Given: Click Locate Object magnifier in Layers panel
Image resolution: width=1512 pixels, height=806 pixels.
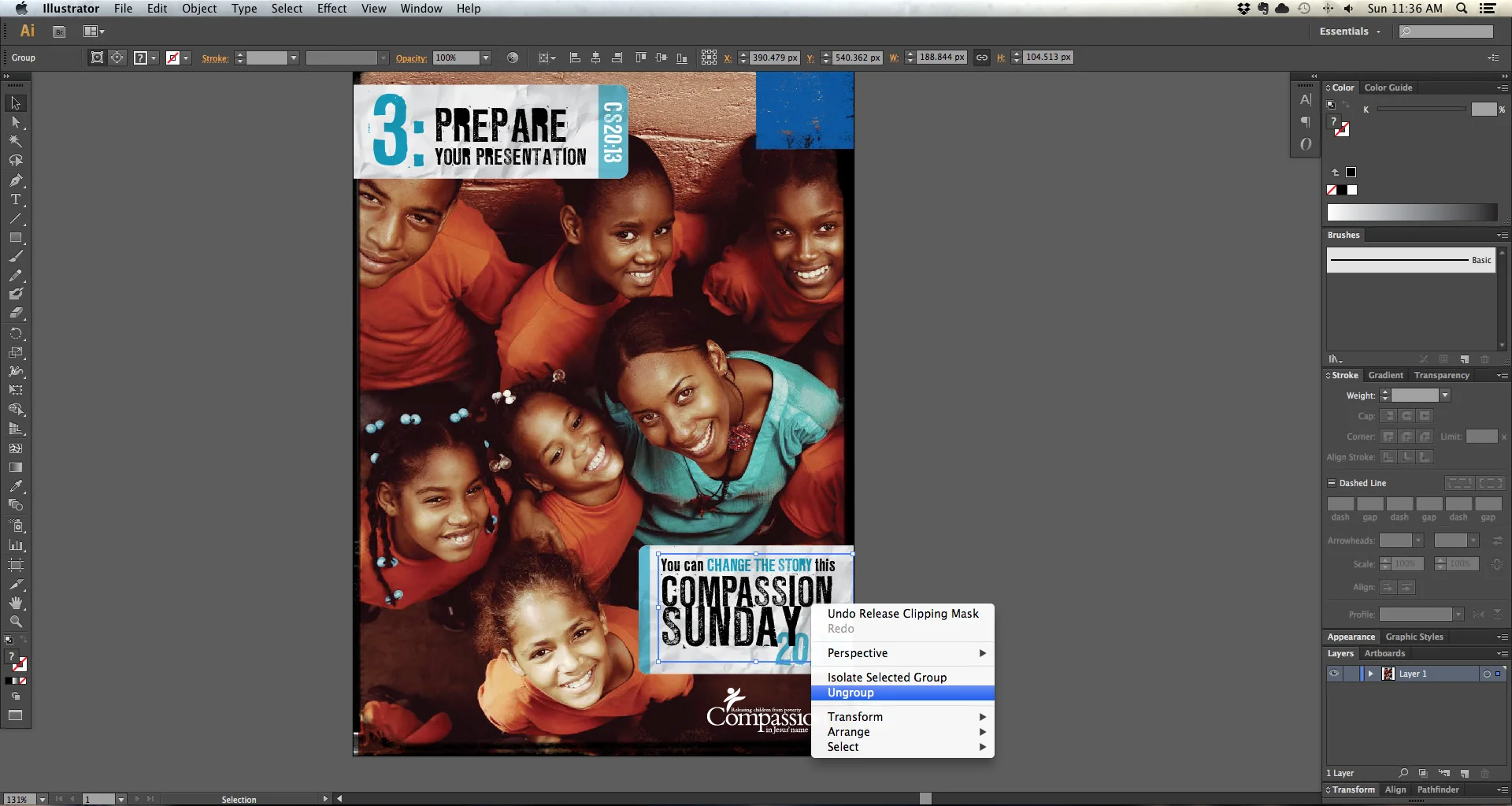Looking at the screenshot, I should pos(1403,773).
